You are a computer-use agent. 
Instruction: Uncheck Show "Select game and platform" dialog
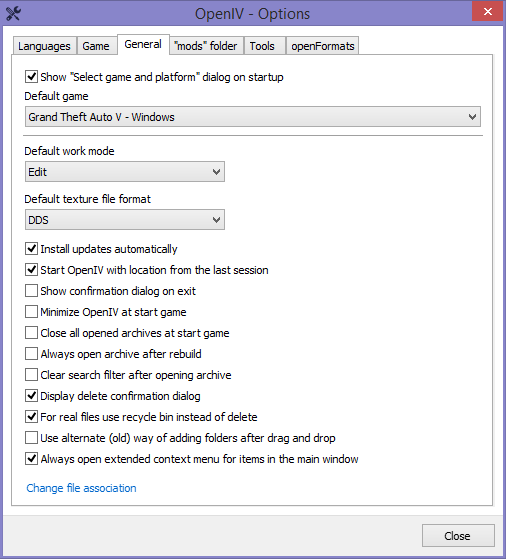pos(31,77)
